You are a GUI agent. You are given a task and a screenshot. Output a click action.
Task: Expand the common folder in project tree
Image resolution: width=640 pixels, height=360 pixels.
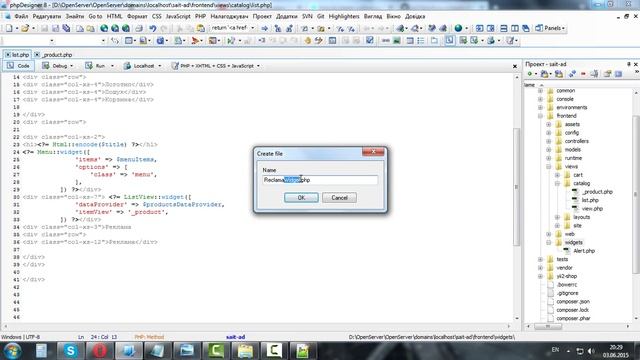(x=540, y=91)
